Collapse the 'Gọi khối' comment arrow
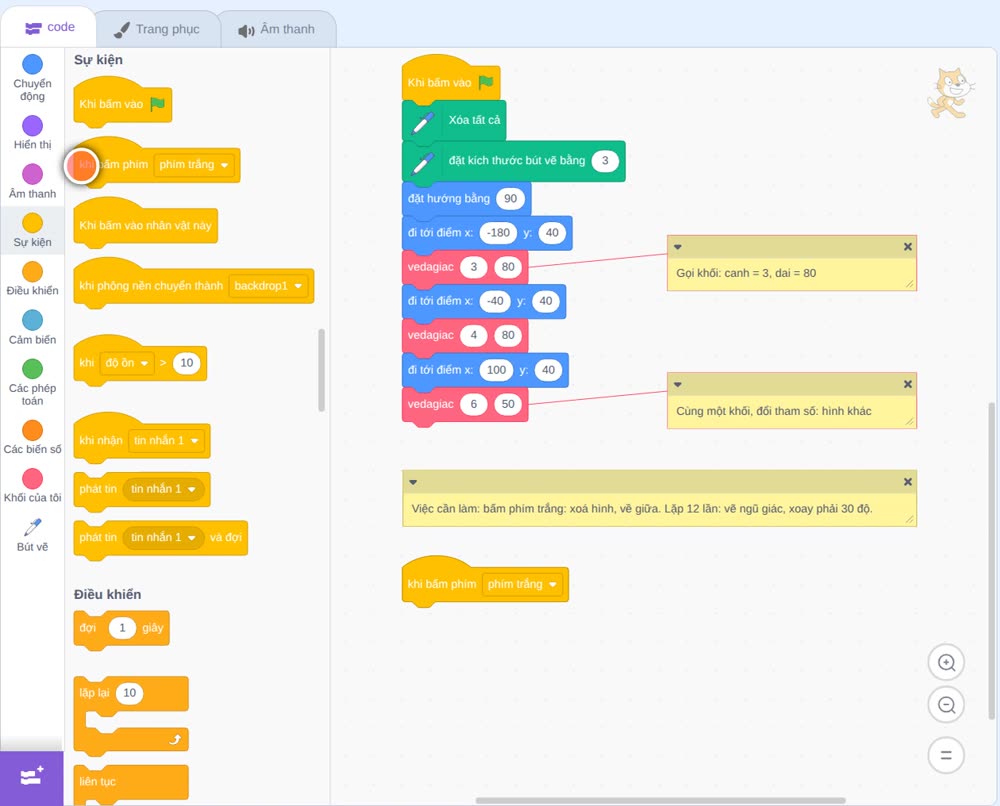1000x806 pixels. coord(678,247)
